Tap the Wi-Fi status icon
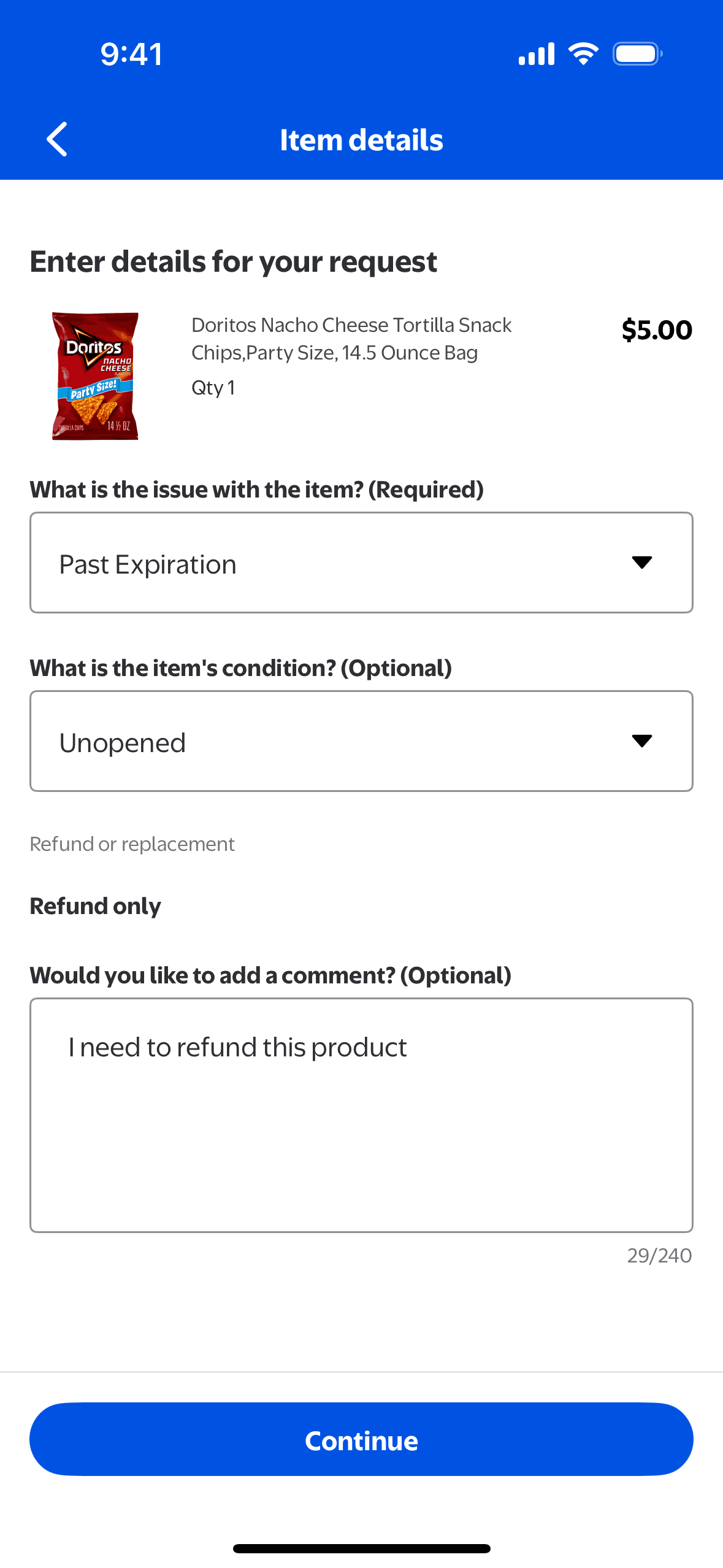The width and height of the screenshot is (723, 1568). click(x=583, y=54)
